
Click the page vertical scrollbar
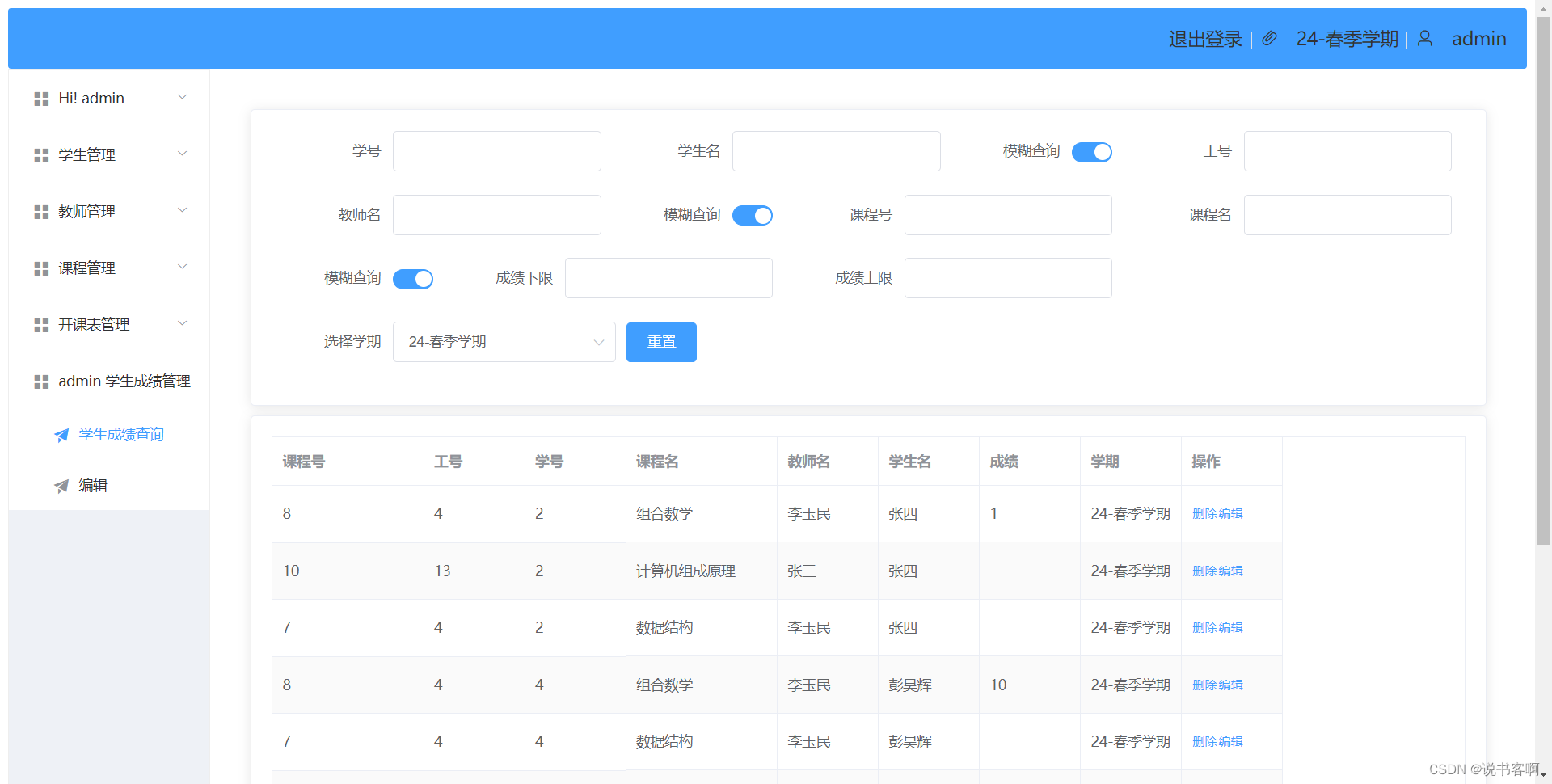click(1543, 280)
